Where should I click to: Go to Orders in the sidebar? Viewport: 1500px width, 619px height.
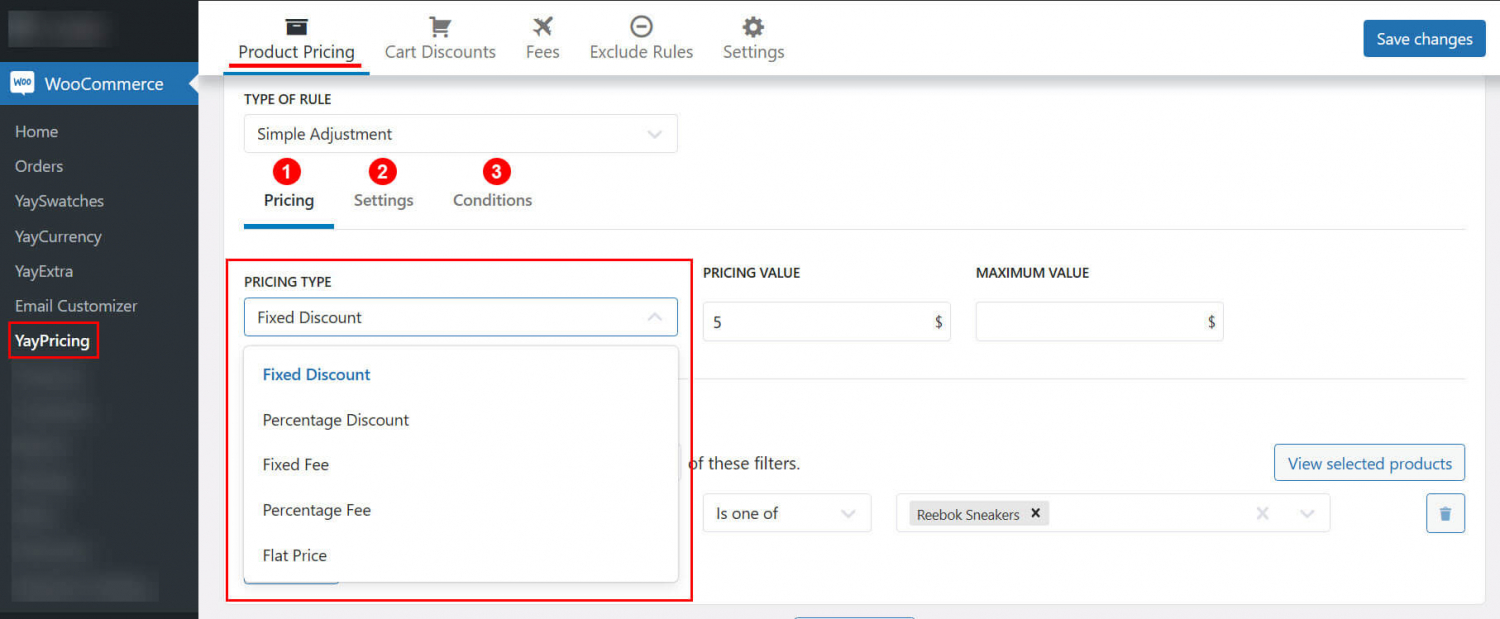coord(41,166)
